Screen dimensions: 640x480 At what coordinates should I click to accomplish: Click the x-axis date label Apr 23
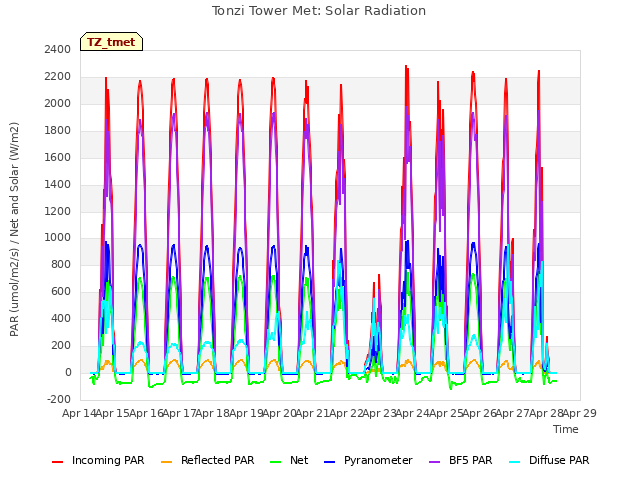tap(380, 413)
